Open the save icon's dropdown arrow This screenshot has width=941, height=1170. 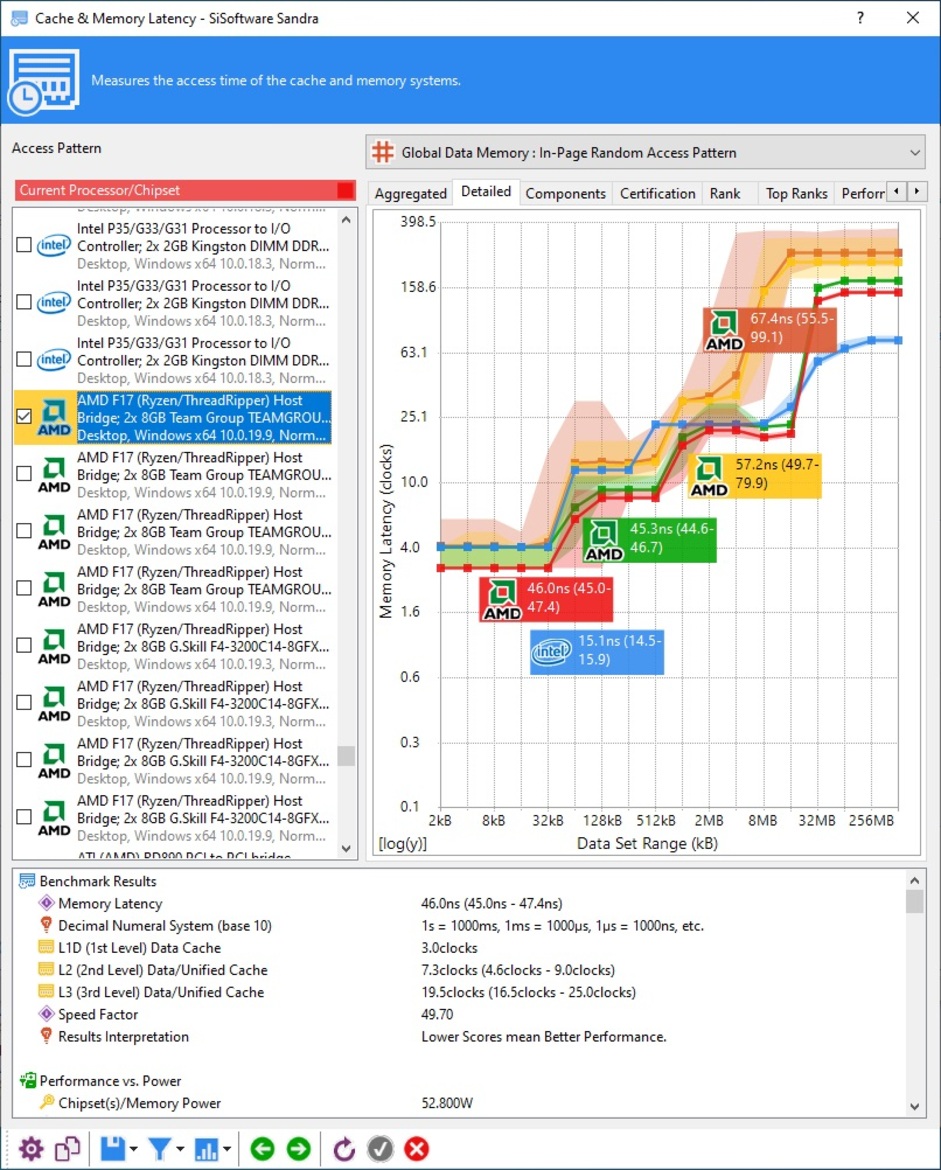tap(134, 1149)
